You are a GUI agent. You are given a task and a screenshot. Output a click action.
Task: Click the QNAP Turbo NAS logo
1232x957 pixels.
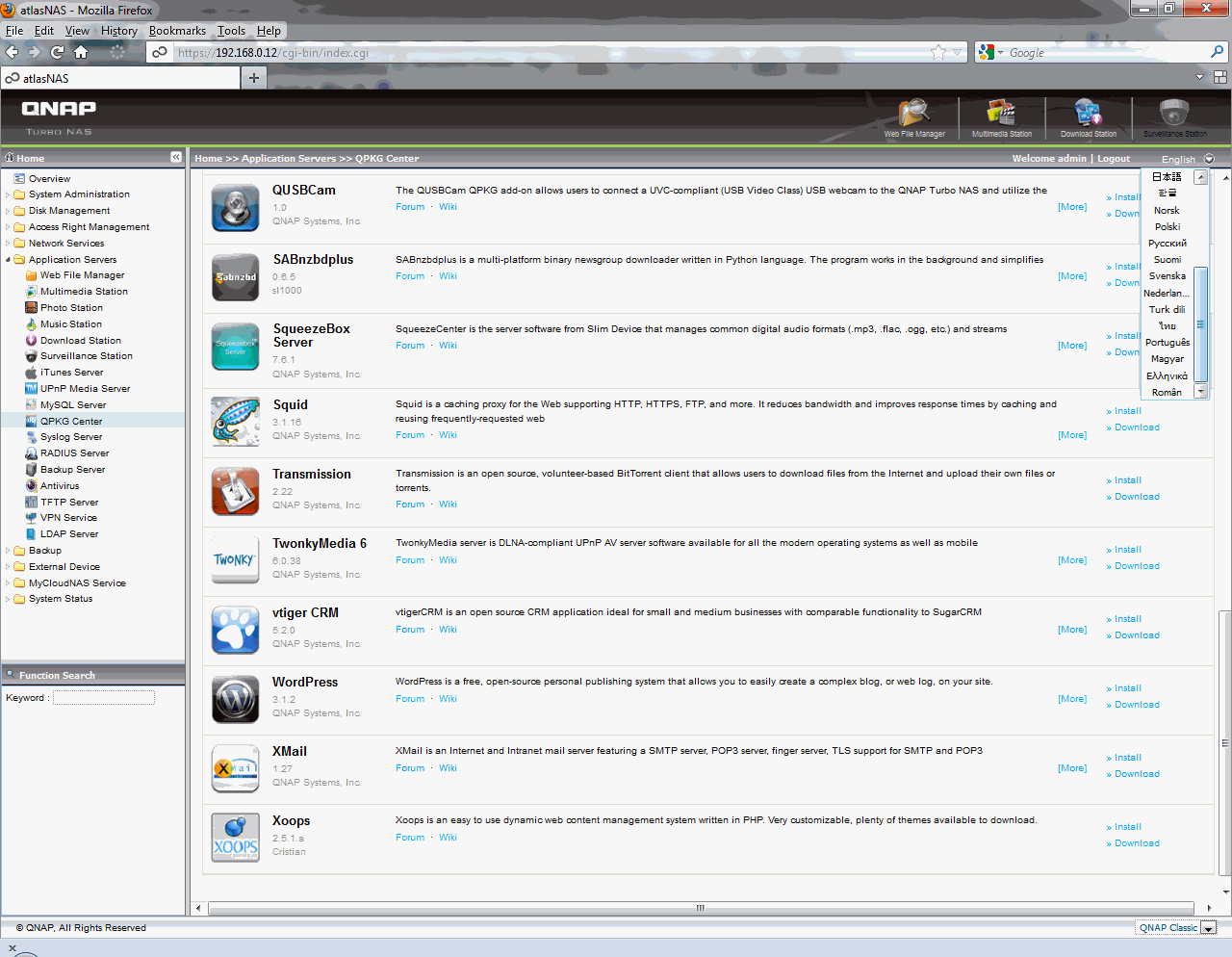59,117
